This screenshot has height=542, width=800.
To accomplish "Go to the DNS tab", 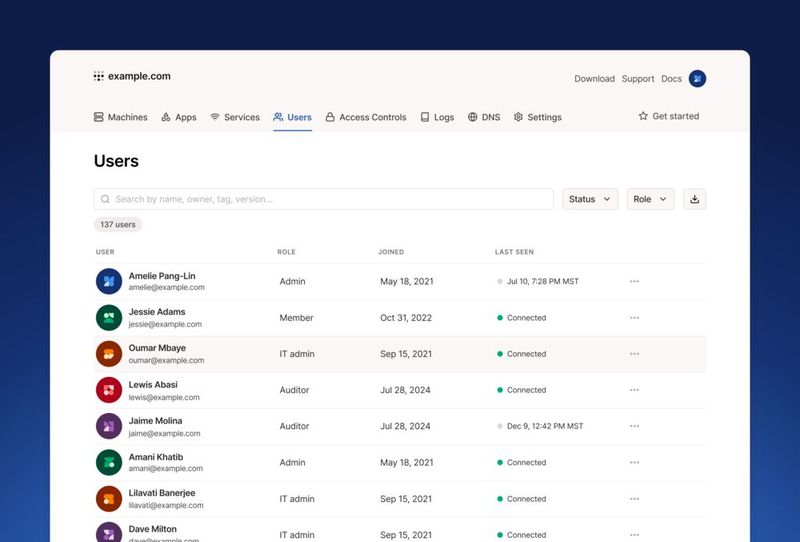I will pyautogui.click(x=484, y=117).
